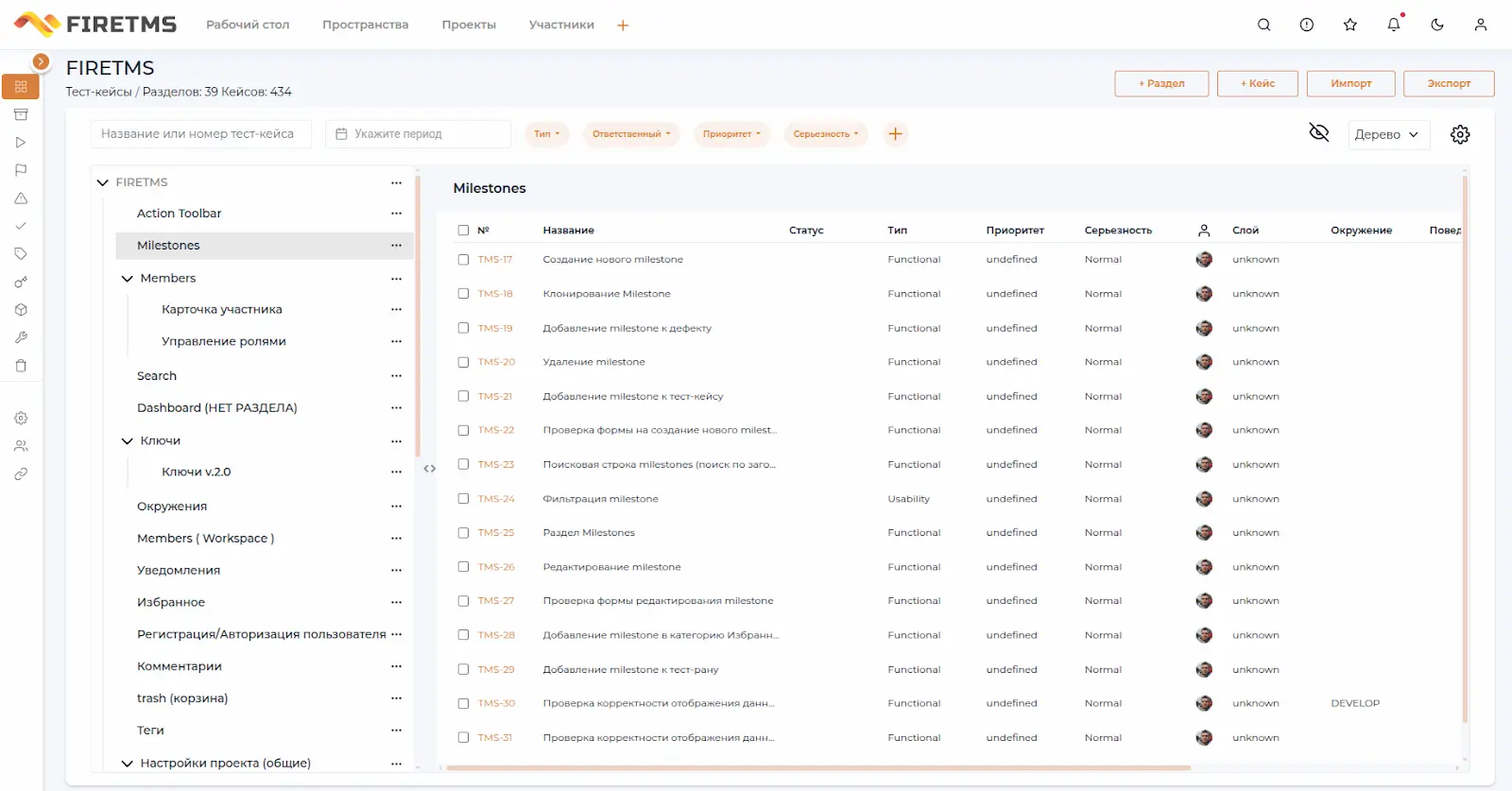Open keys via the key icon

[x=21, y=282]
